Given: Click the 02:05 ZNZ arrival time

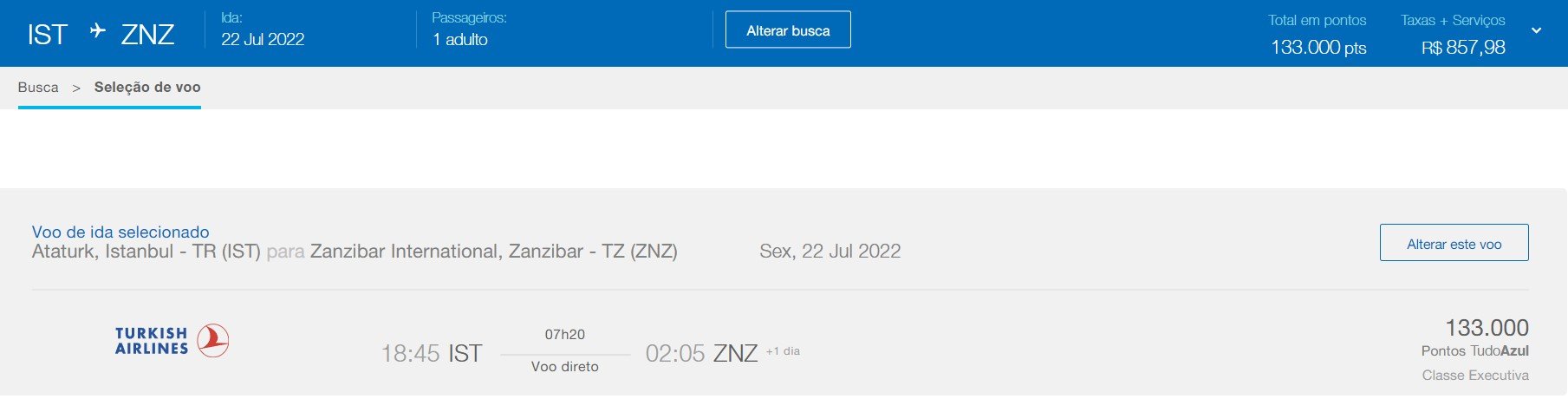Looking at the screenshot, I should pyautogui.click(x=701, y=353).
